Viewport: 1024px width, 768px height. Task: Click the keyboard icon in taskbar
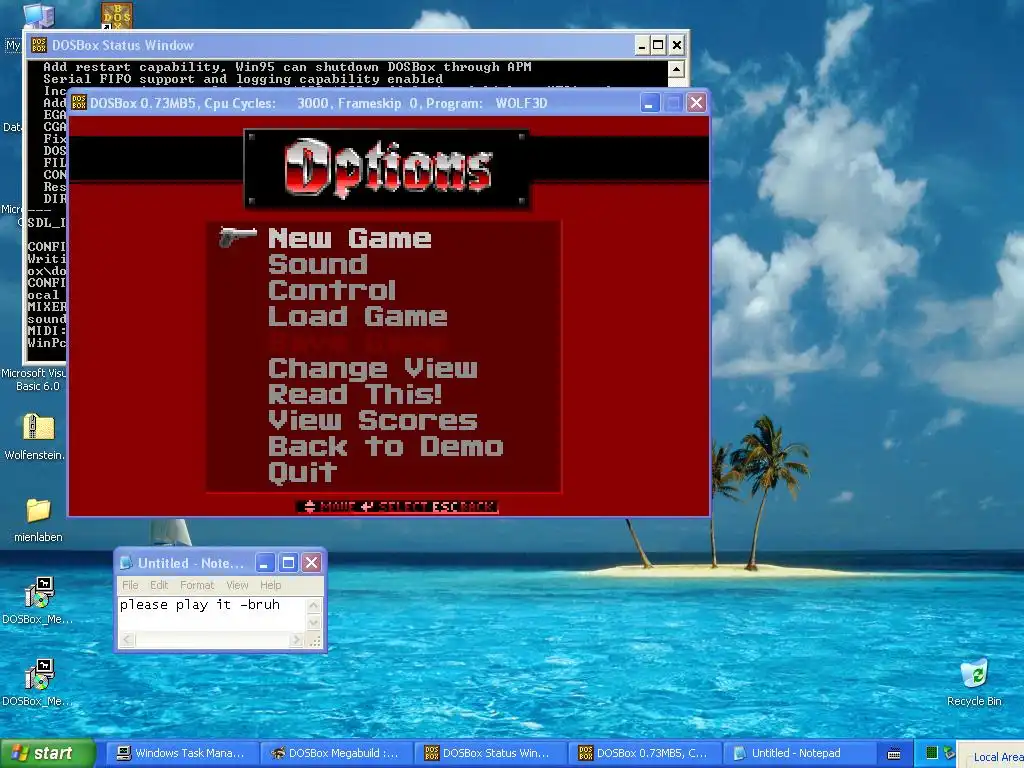pyautogui.click(x=894, y=754)
